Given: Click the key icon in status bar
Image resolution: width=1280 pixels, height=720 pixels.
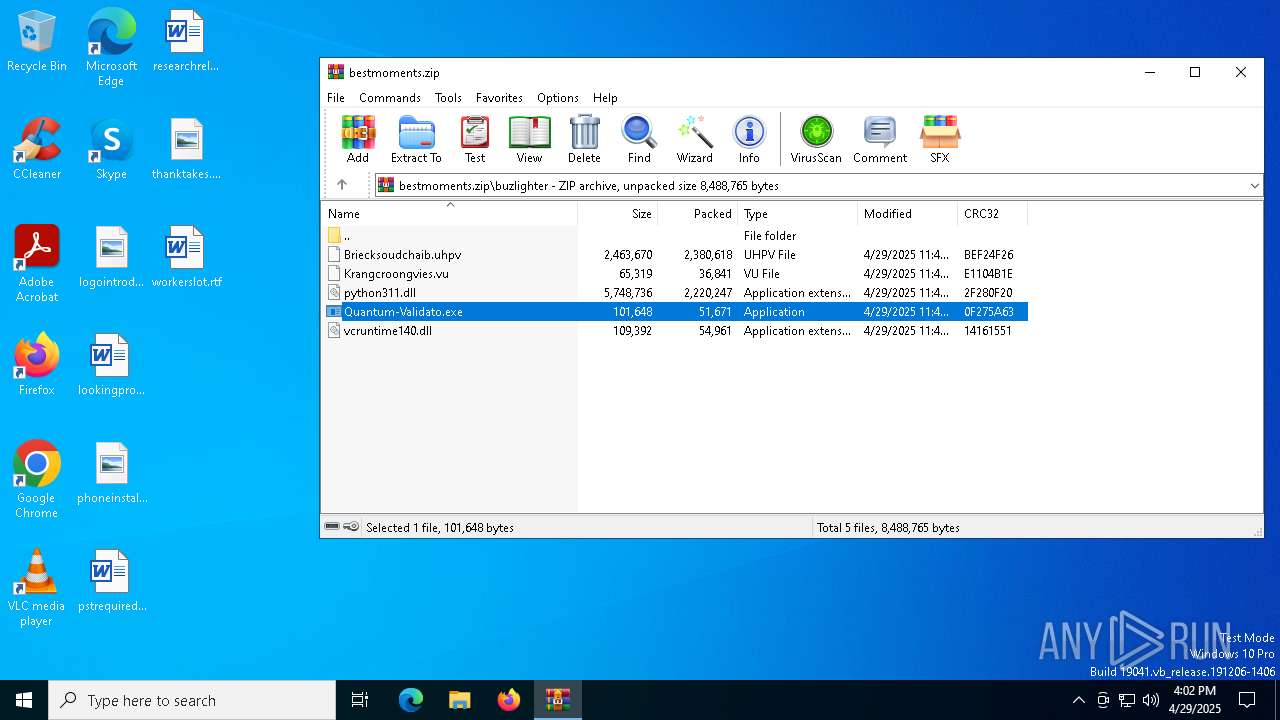Looking at the screenshot, I should (x=351, y=527).
